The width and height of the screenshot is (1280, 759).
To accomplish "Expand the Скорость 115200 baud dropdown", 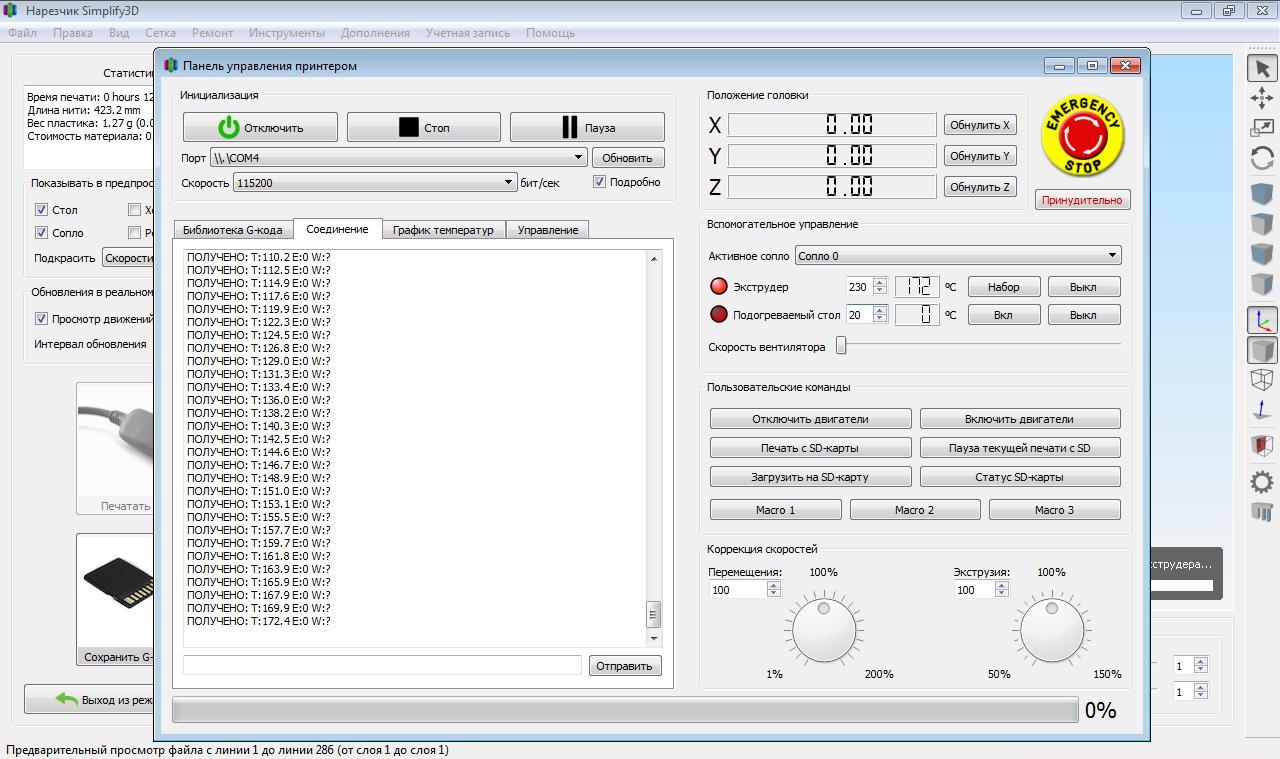I will [374, 183].
